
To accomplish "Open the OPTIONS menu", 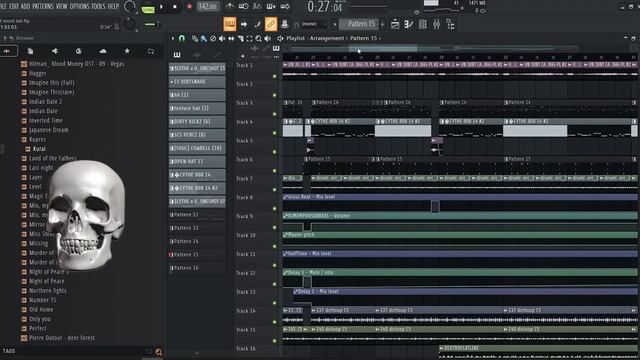I will [x=80, y=6].
